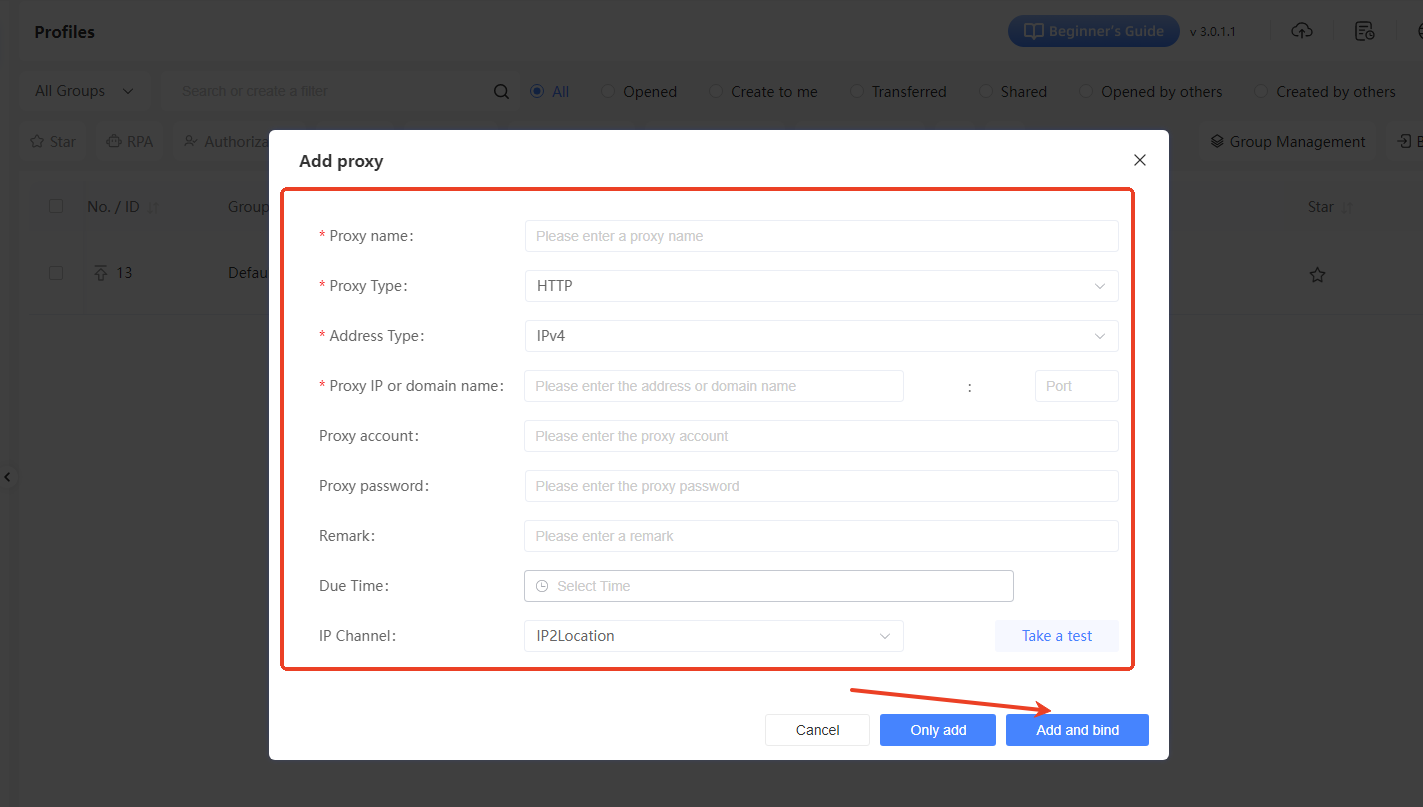Click the Take a test button
The height and width of the screenshot is (807, 1423).
1056,636
